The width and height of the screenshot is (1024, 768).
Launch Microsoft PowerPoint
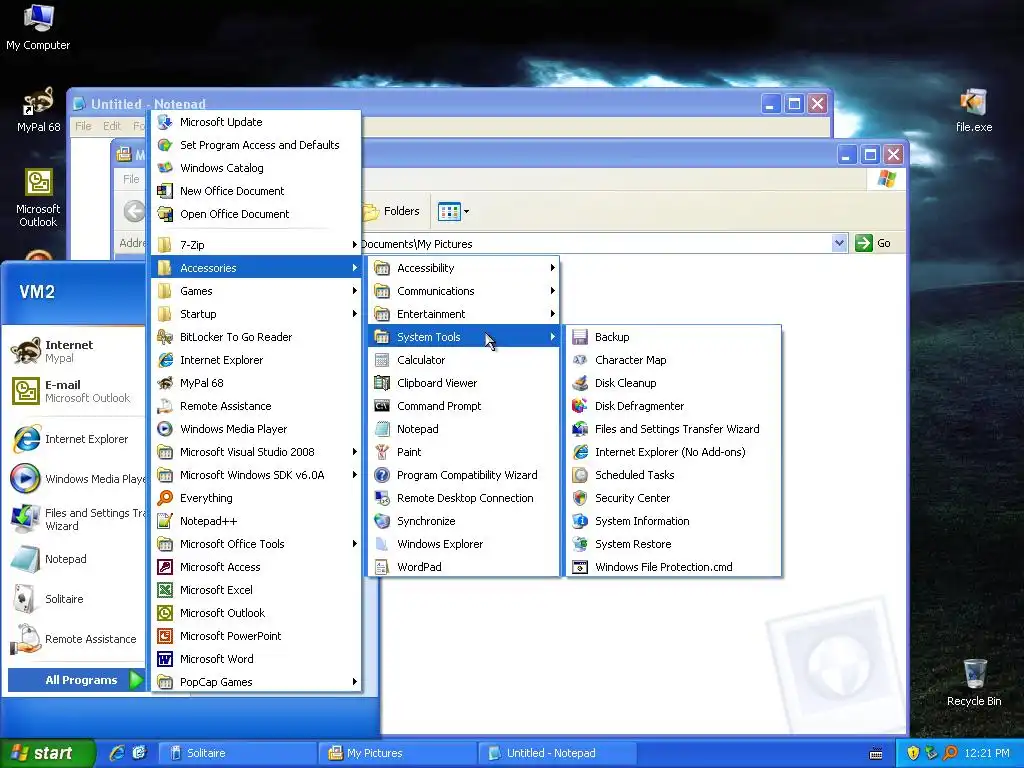(x=256, y=635)
